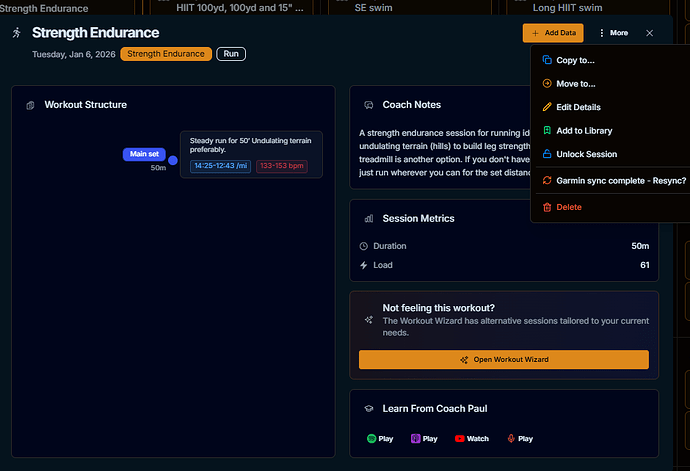Watch Coach Paul on YouTube
The width and height of the screenshot is (690, 471).
click(472, 438)
